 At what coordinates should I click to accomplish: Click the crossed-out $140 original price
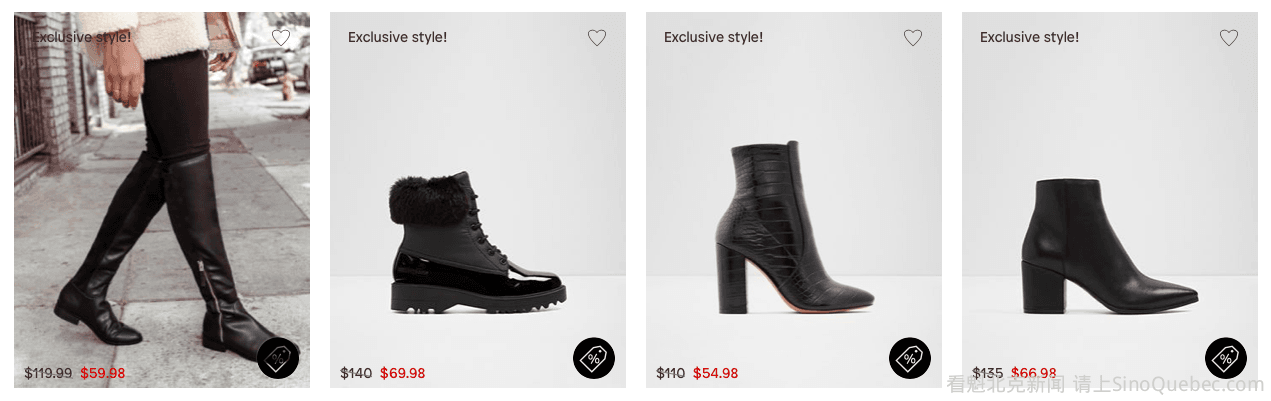tap(356, 373)
